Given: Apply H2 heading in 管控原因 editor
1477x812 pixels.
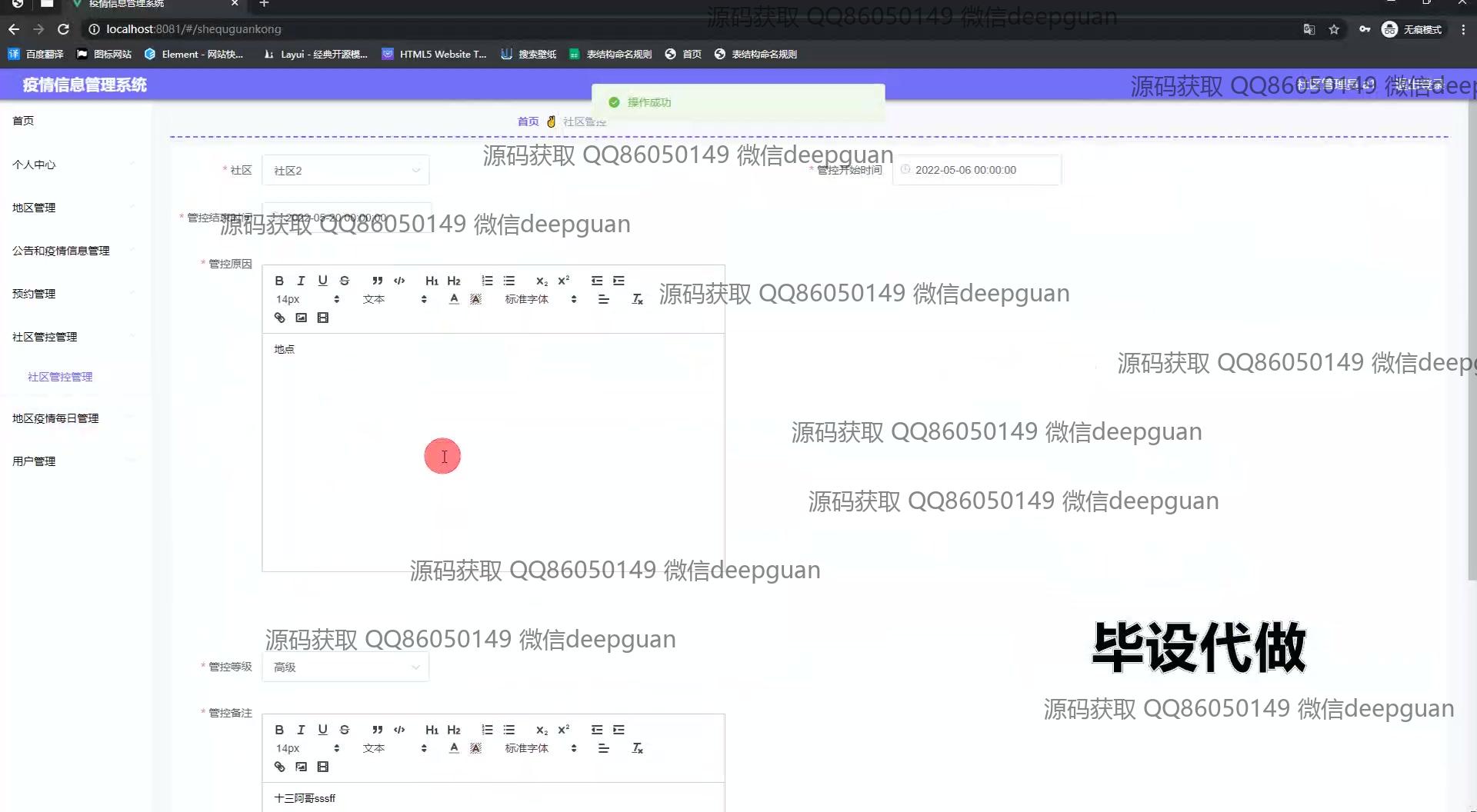Looking at the screenshot, I should [454, 281].
